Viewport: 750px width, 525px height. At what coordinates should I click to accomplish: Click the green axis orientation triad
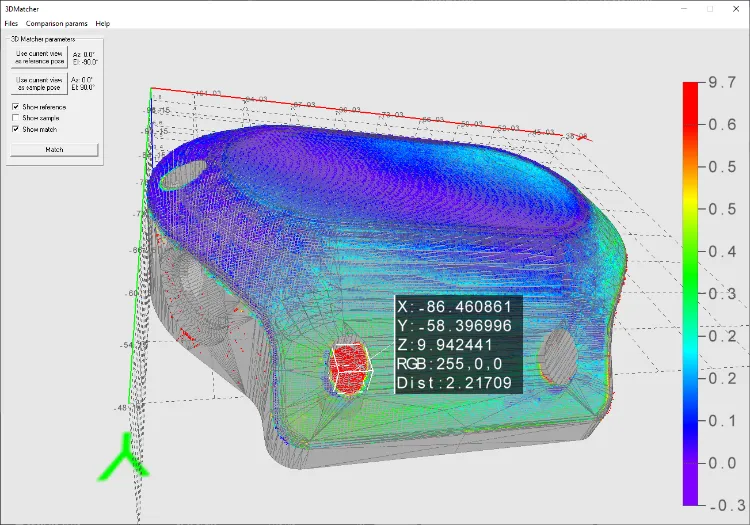coord(123,457)
